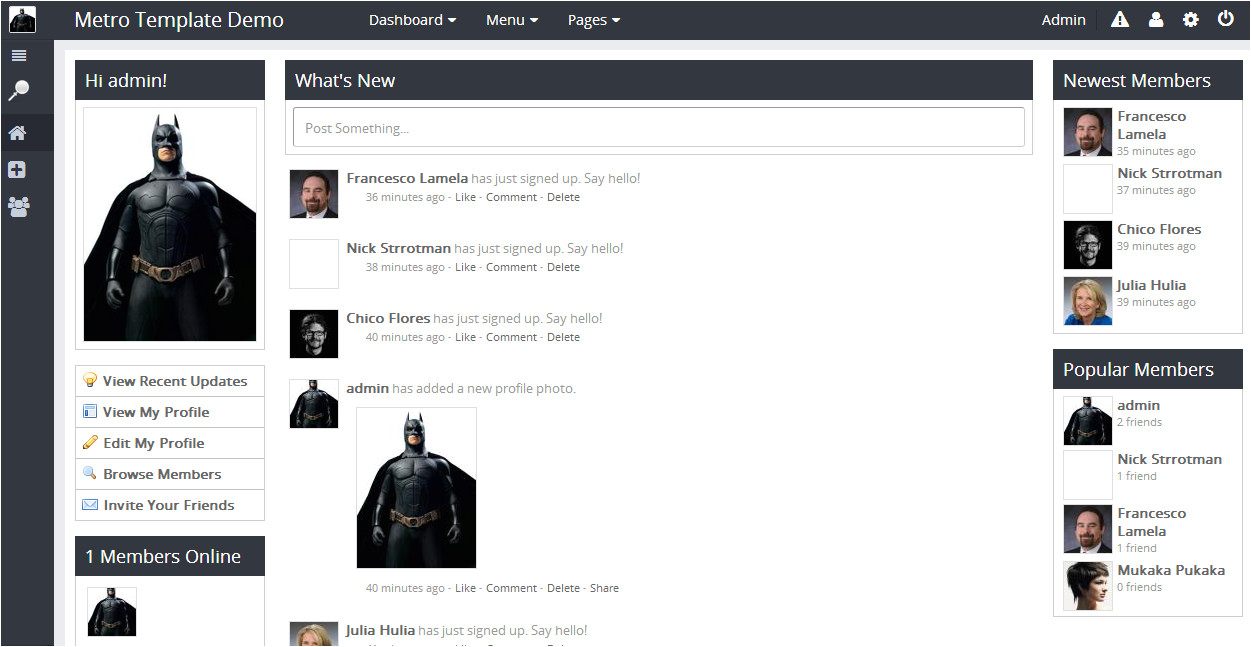Screen dimensions: 1251x647
Task: Click the home icon in left sidebar
Action: (x=18, y=133)
